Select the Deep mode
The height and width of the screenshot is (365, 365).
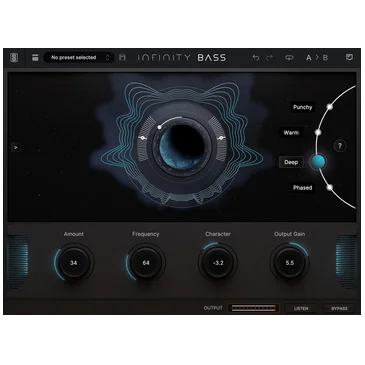pos(291,162)
